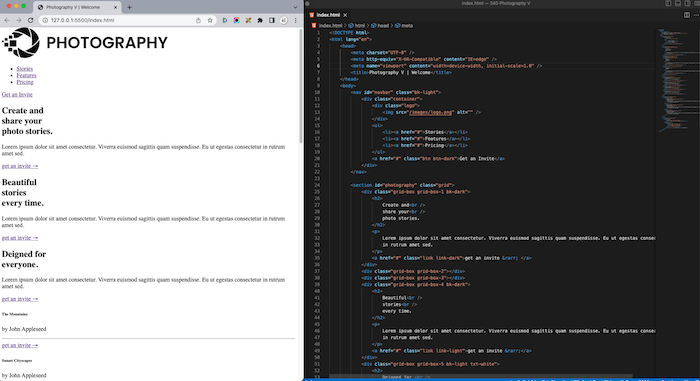Click the head breadcrumb item

[380, 25]
